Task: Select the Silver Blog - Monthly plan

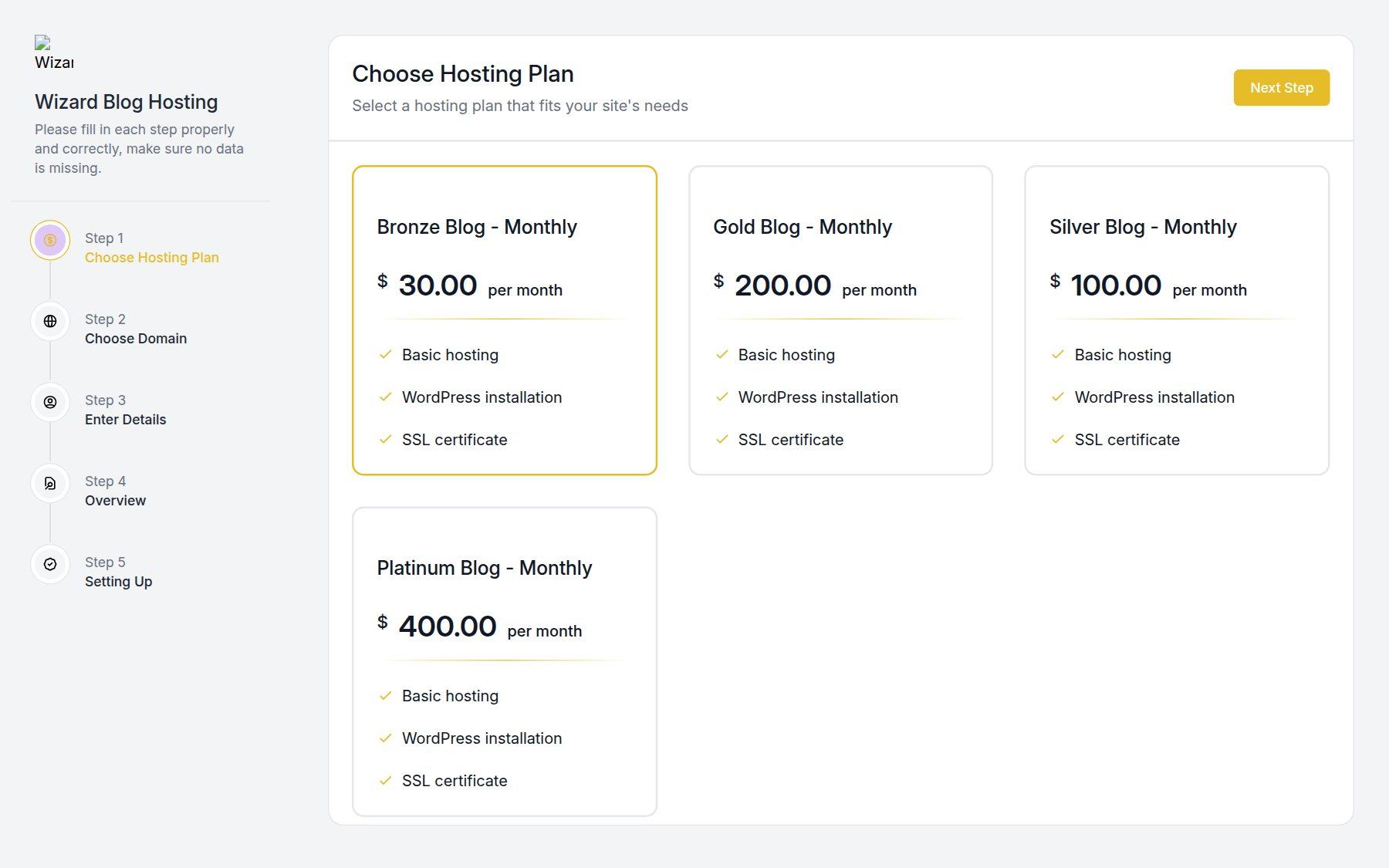Action: [x=1177, y=320]
